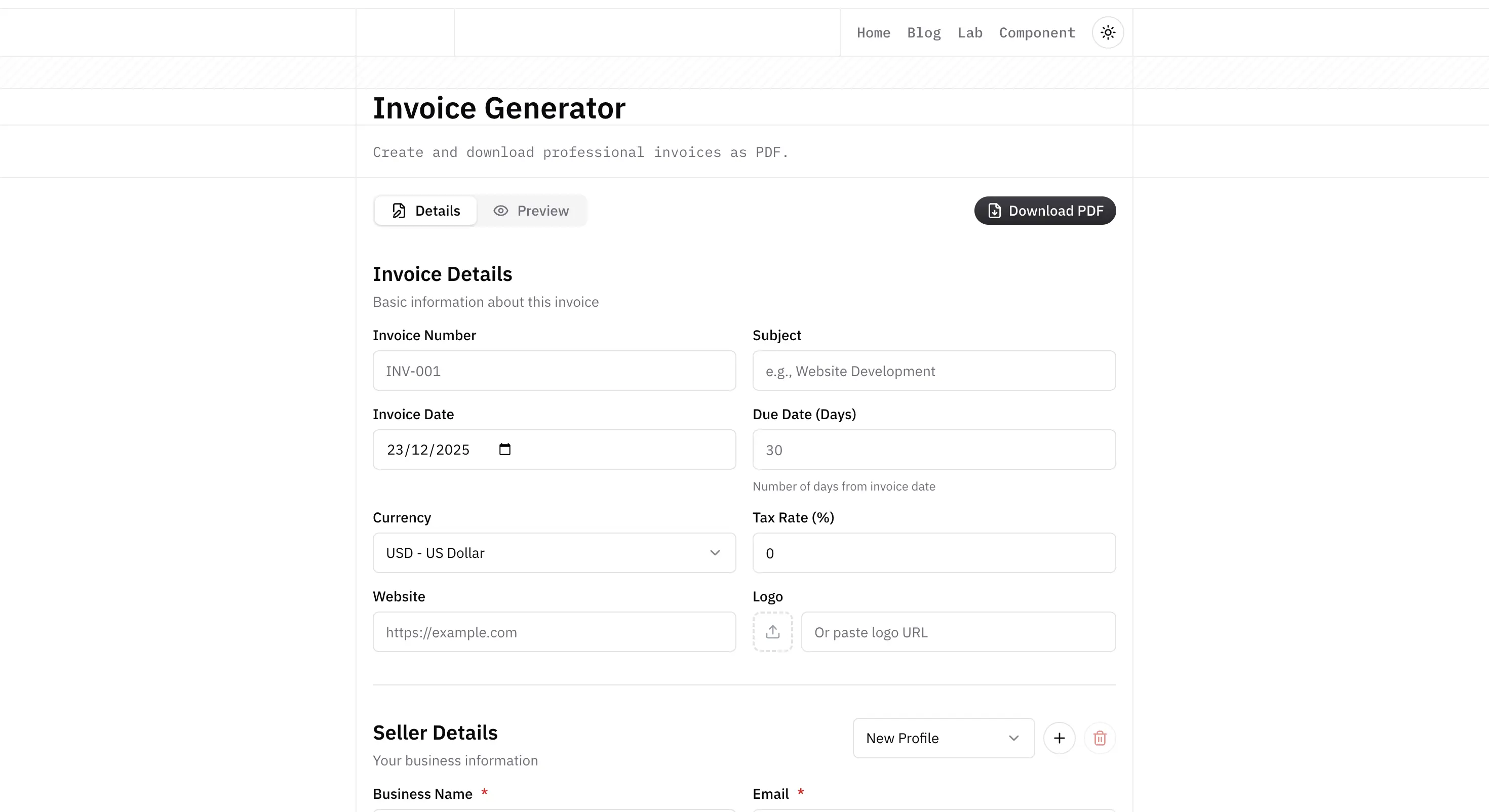Toggle theme with the sun icon
The height and width of the screenshot is (812, 1489).
click(1108, 32)
